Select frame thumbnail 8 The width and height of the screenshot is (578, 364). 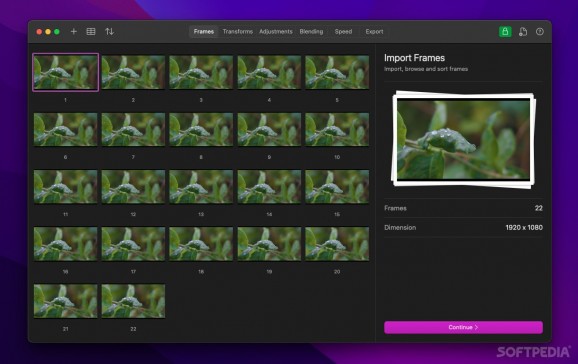coord(201,129)
